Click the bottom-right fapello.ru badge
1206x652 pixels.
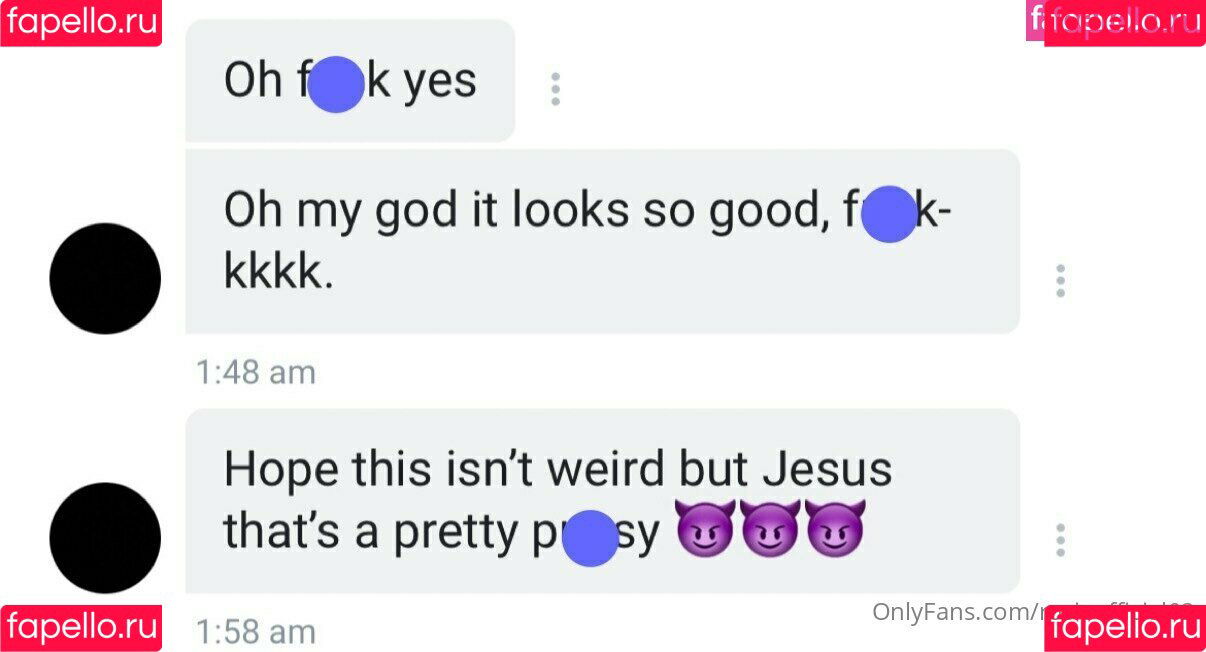tap(1125, 628)
